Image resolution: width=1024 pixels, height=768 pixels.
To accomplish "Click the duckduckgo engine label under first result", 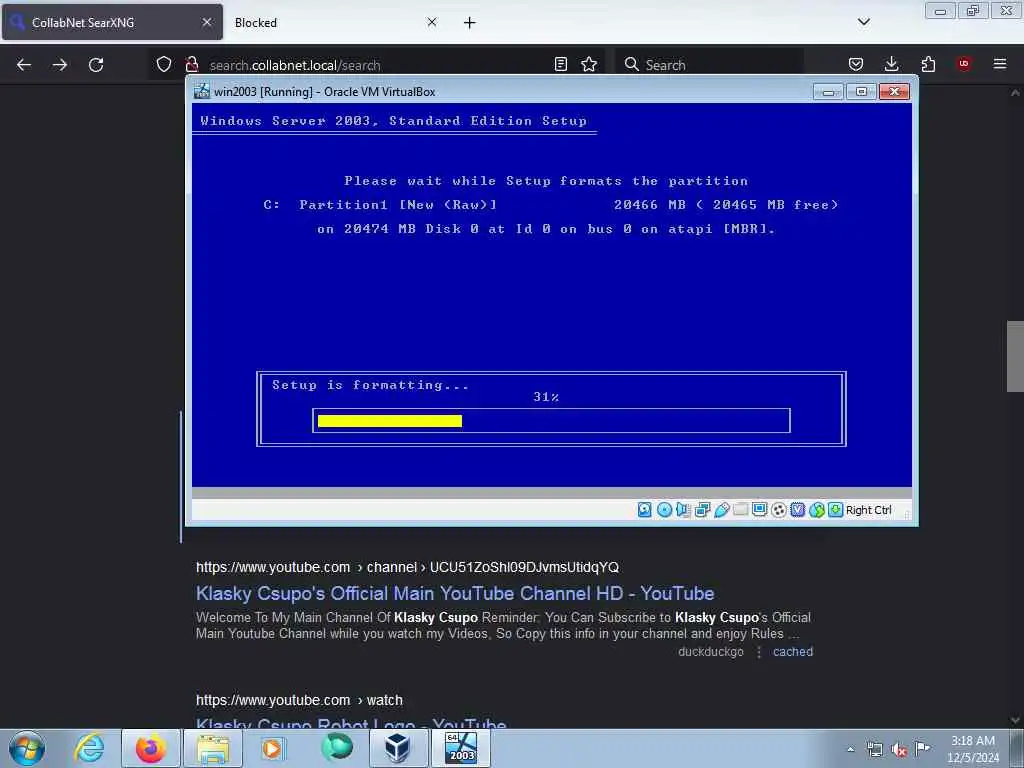I will [711, 652].
